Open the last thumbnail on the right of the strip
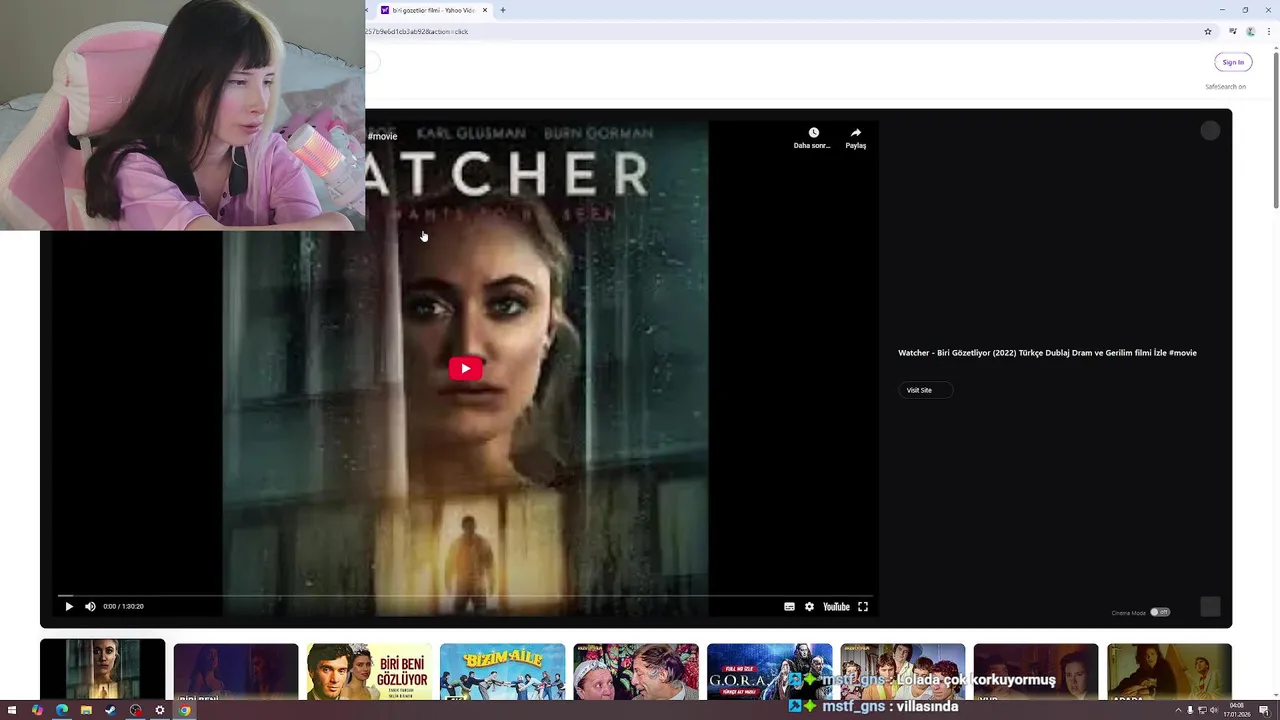This screenshot has width=1280, height=720. (x=1170, y=672)
